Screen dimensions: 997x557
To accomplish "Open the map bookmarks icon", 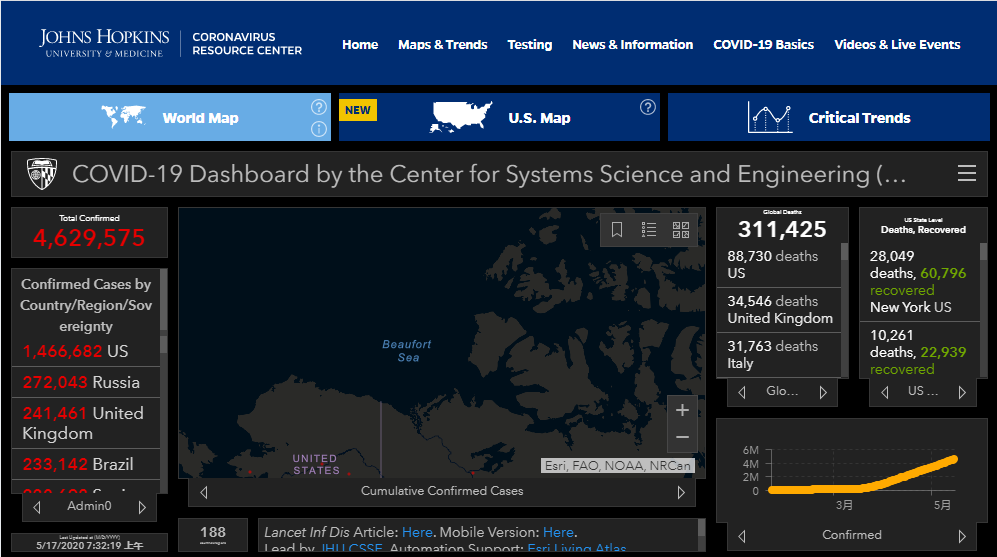I will (x=617, y=230).
